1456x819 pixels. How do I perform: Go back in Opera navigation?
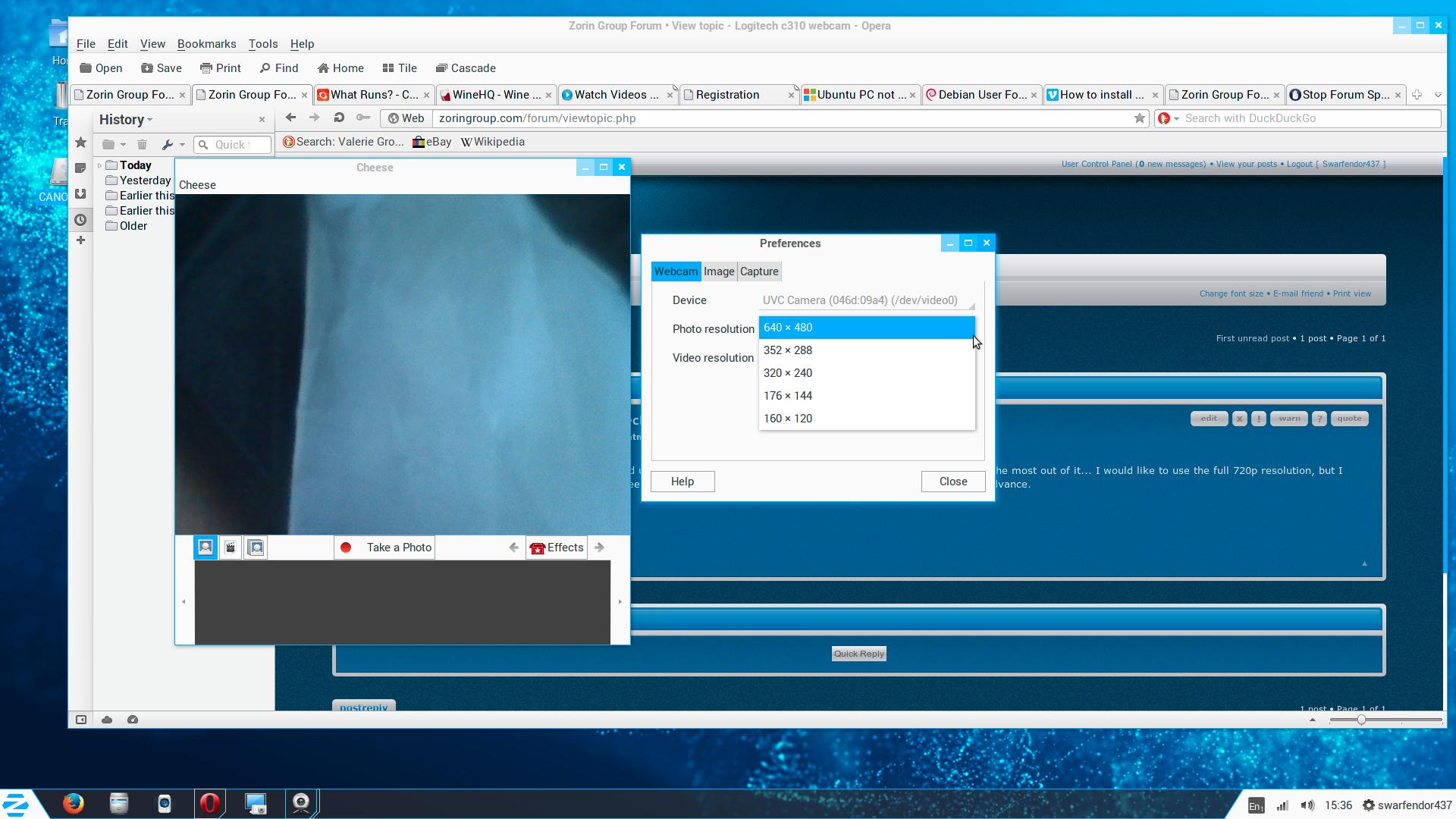pos(290,118)
